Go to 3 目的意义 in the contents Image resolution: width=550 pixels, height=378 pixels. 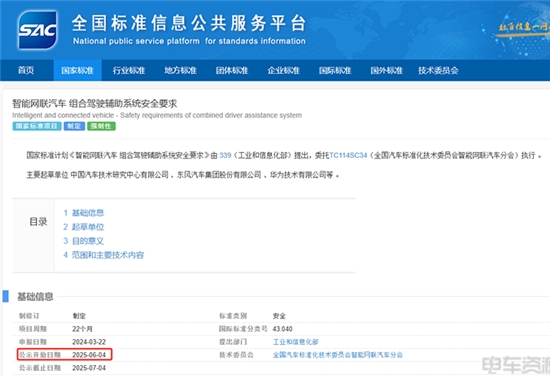tap(84, 241)
